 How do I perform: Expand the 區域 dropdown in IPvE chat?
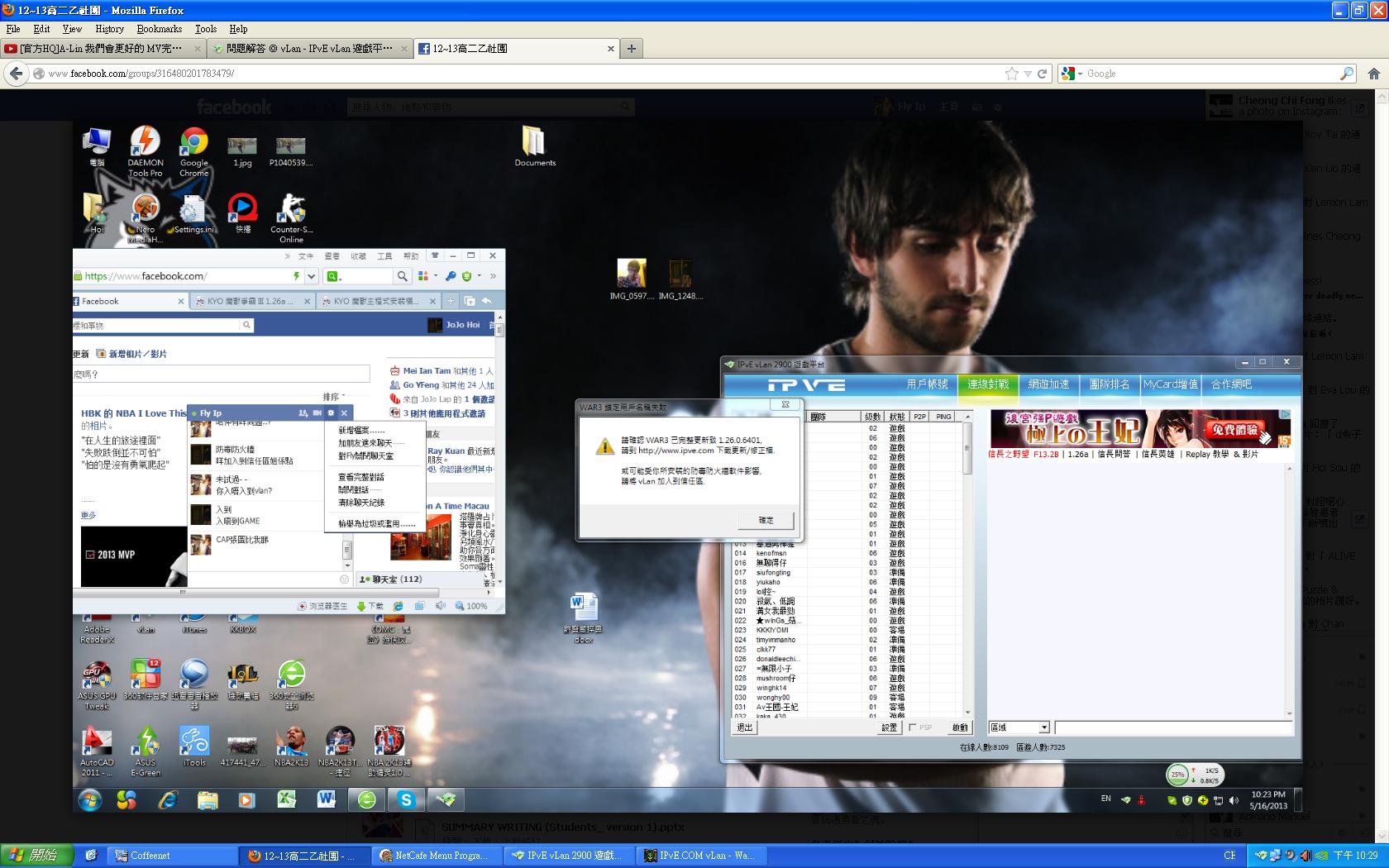(1044, 727)
